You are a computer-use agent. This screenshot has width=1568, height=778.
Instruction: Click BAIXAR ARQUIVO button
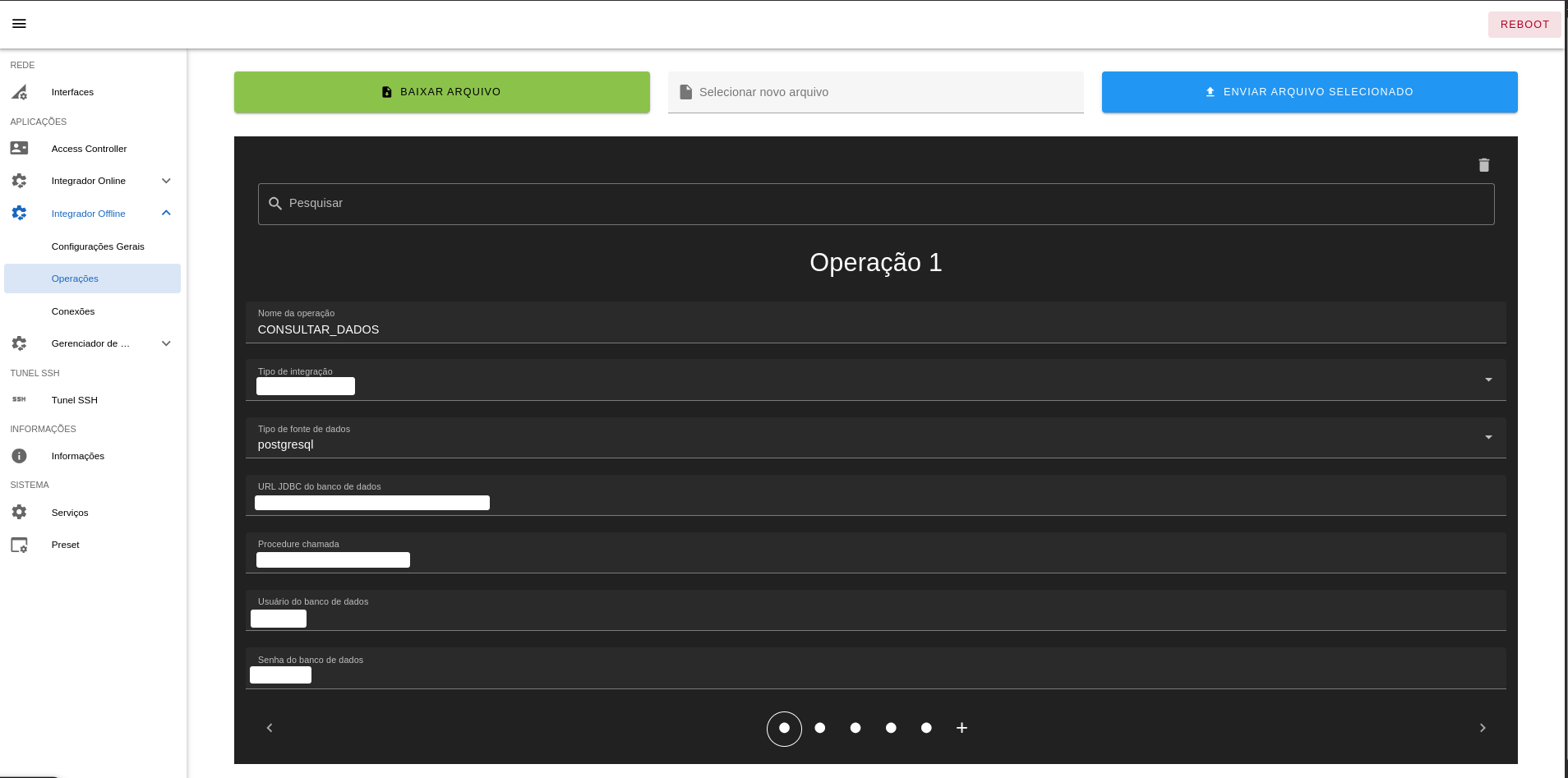pos(442,92)
